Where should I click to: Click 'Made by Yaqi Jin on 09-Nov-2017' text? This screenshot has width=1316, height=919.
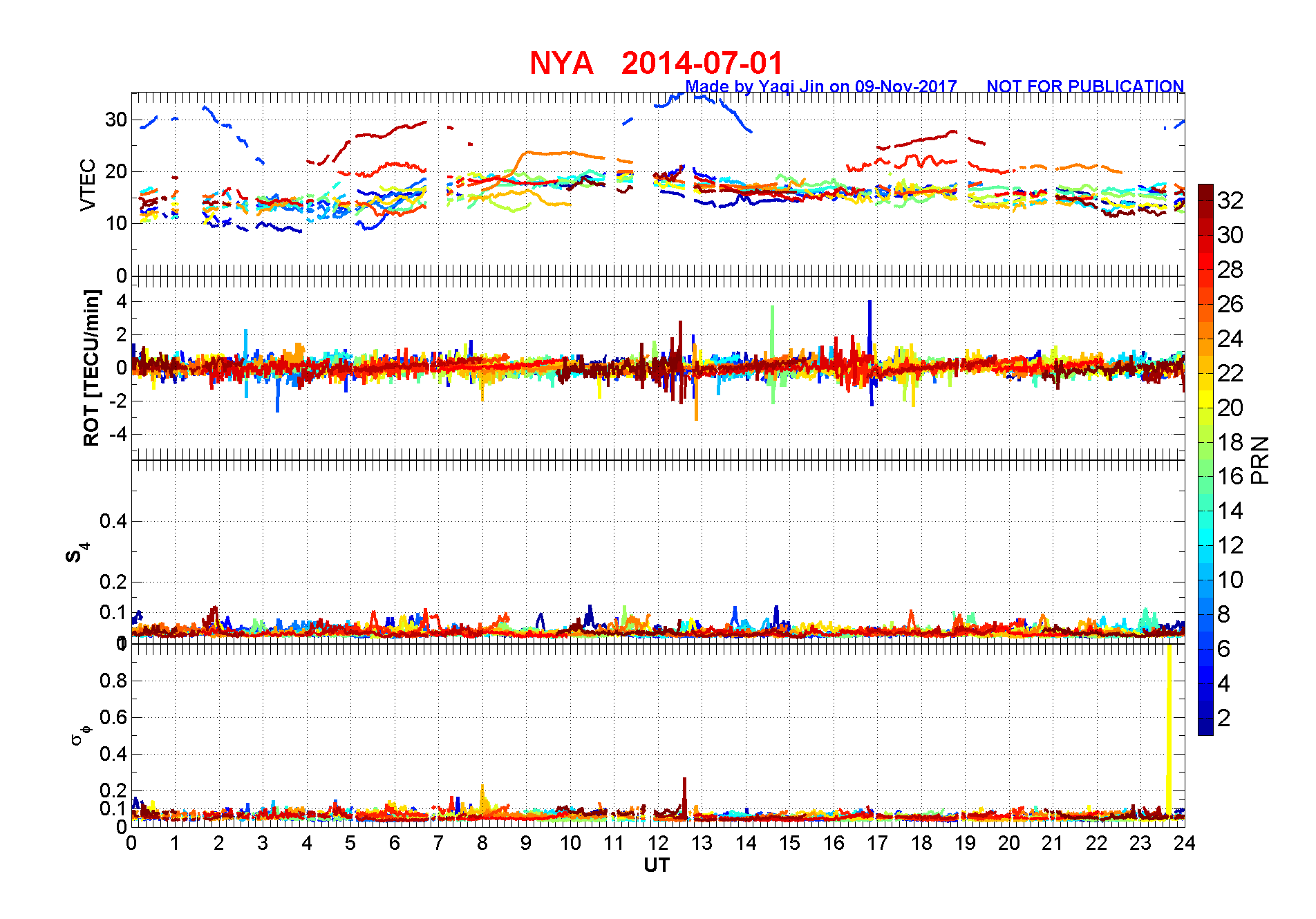820,86
